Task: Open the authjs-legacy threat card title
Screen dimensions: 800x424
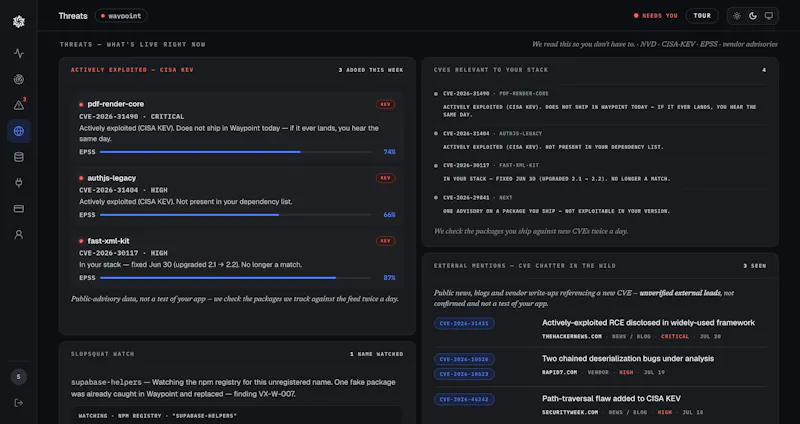Action: [112, 178]
